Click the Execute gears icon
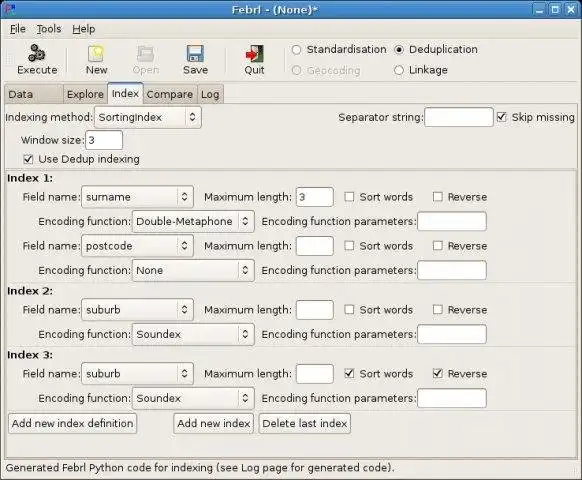The height and width of the screenshot is (480, 582). 37,53
